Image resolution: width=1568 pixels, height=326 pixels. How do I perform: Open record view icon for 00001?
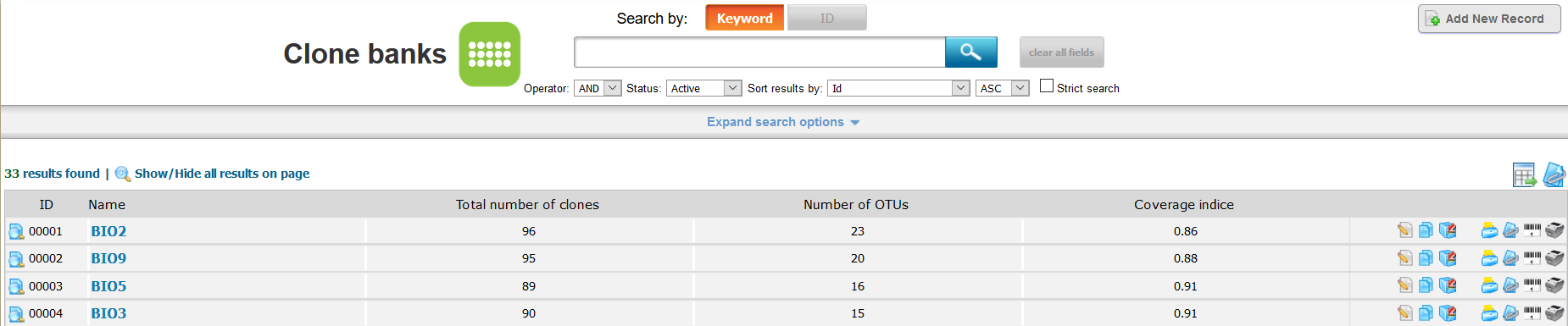pyautogui.click(x=16, y=231)
